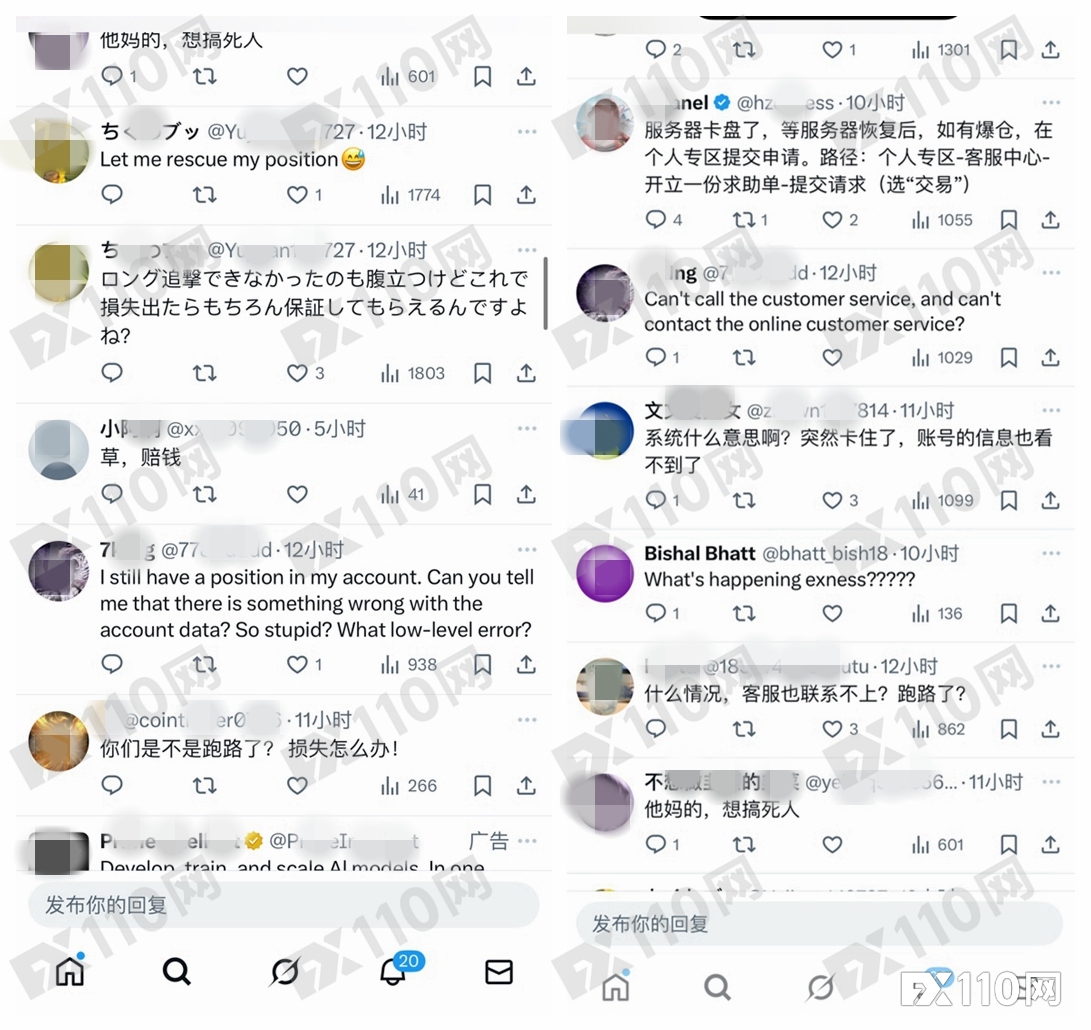Open Bishal Bhatt's purple avatar
1091x1030 pixels.
point(605,573)
